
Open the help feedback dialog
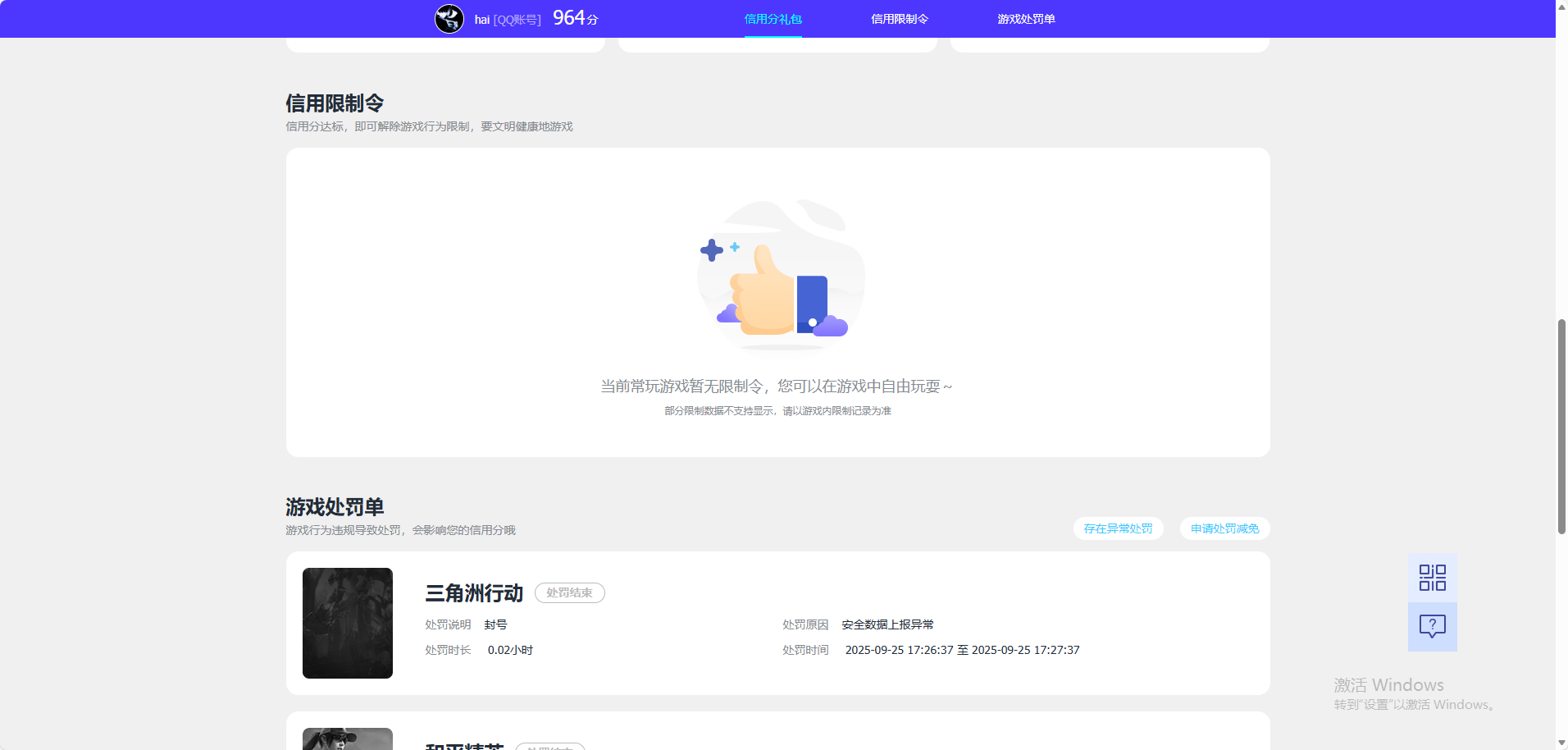[x=1432, y=627]
